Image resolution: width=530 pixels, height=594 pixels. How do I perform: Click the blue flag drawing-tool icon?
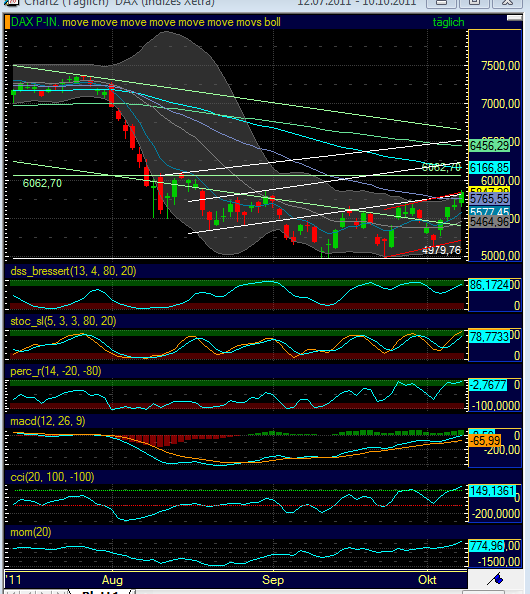[495, 579]
